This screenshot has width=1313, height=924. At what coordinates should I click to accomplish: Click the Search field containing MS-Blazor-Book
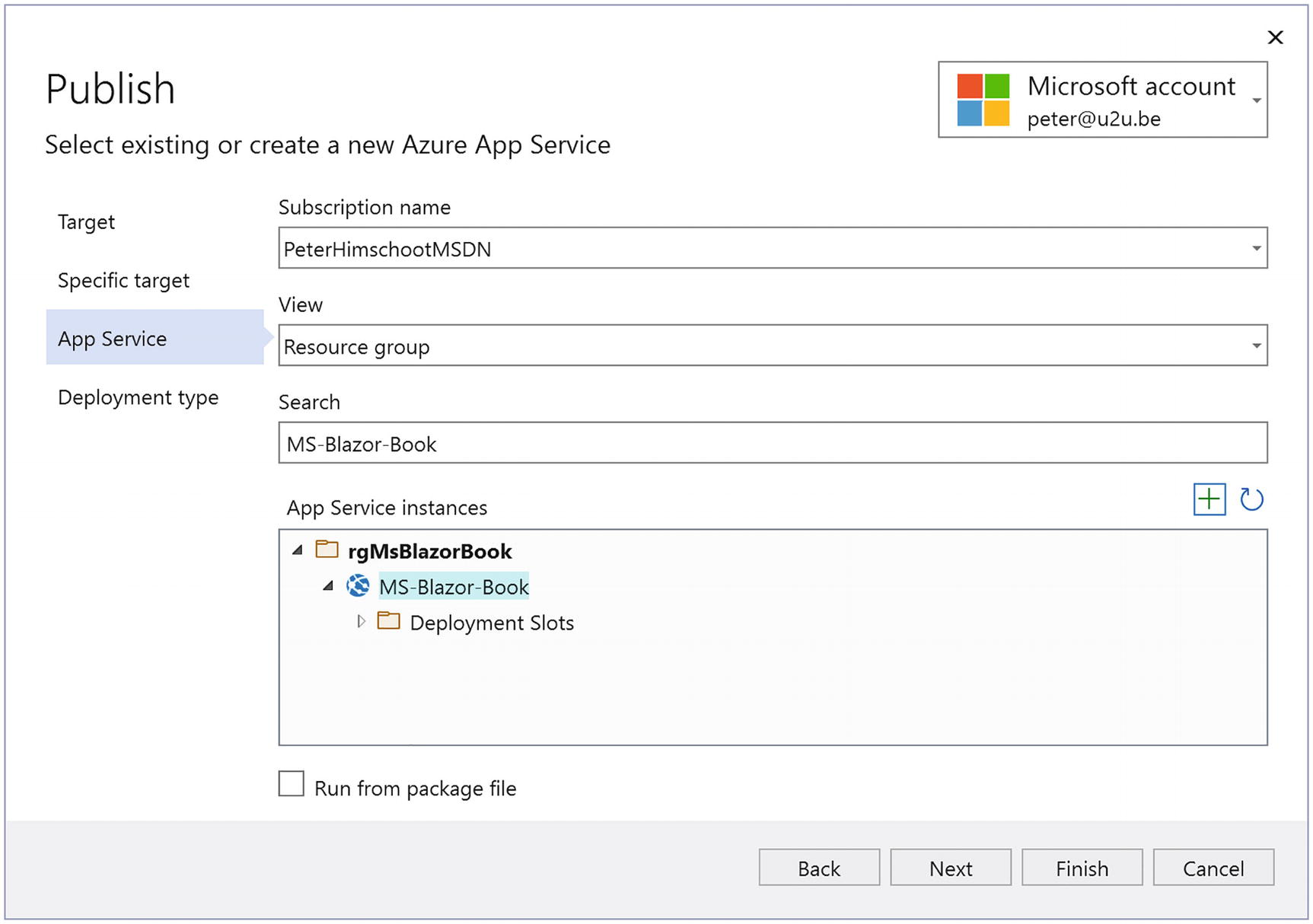[x=772, y=443]
